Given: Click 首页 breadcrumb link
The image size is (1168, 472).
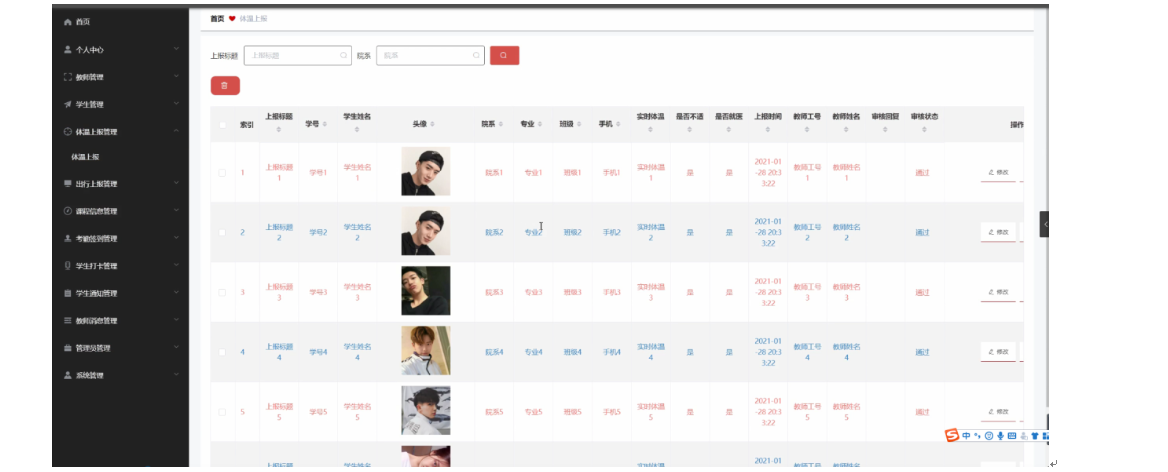Looking at the screenshot, I should point(217,19).
